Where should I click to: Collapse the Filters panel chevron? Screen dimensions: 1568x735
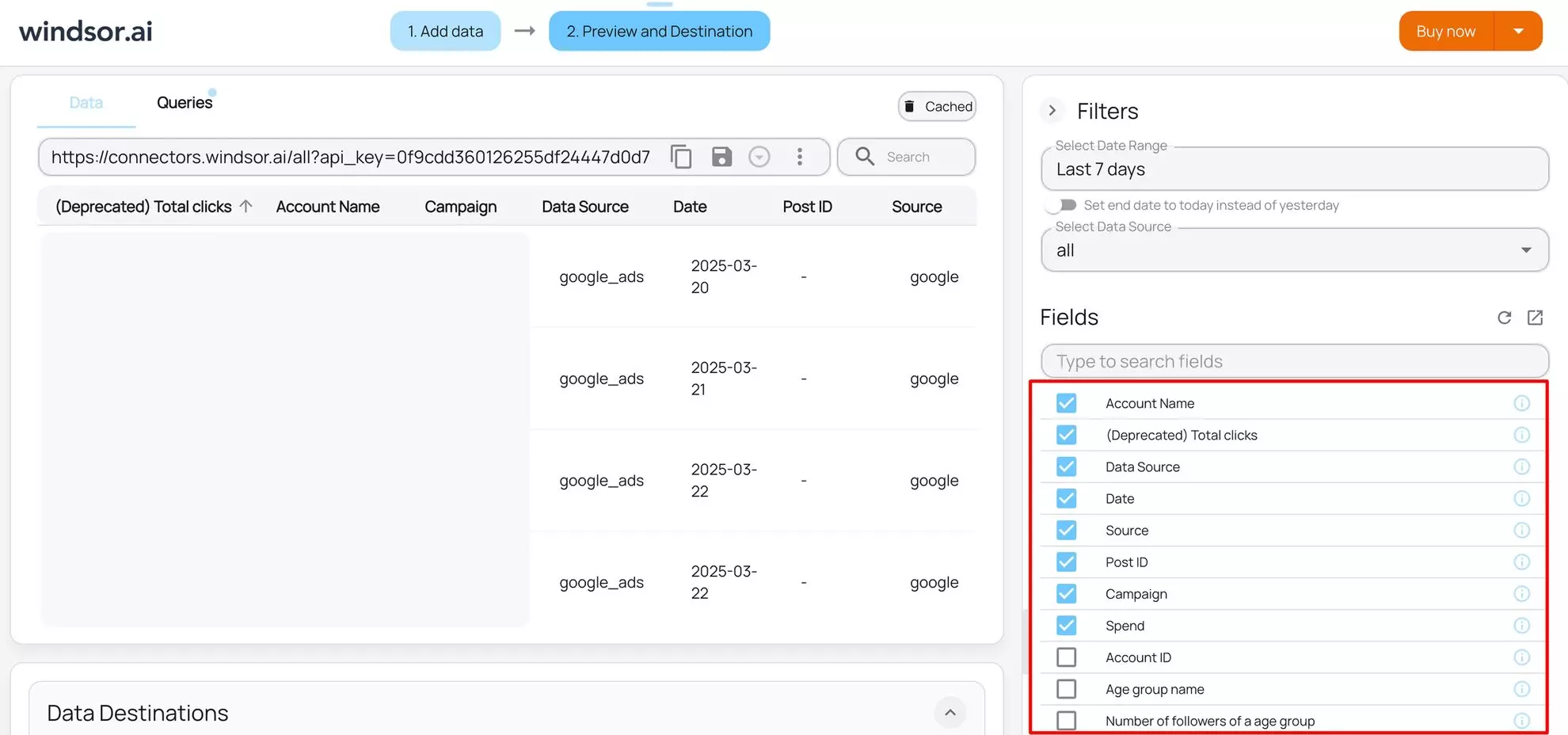pos(1052,111)
